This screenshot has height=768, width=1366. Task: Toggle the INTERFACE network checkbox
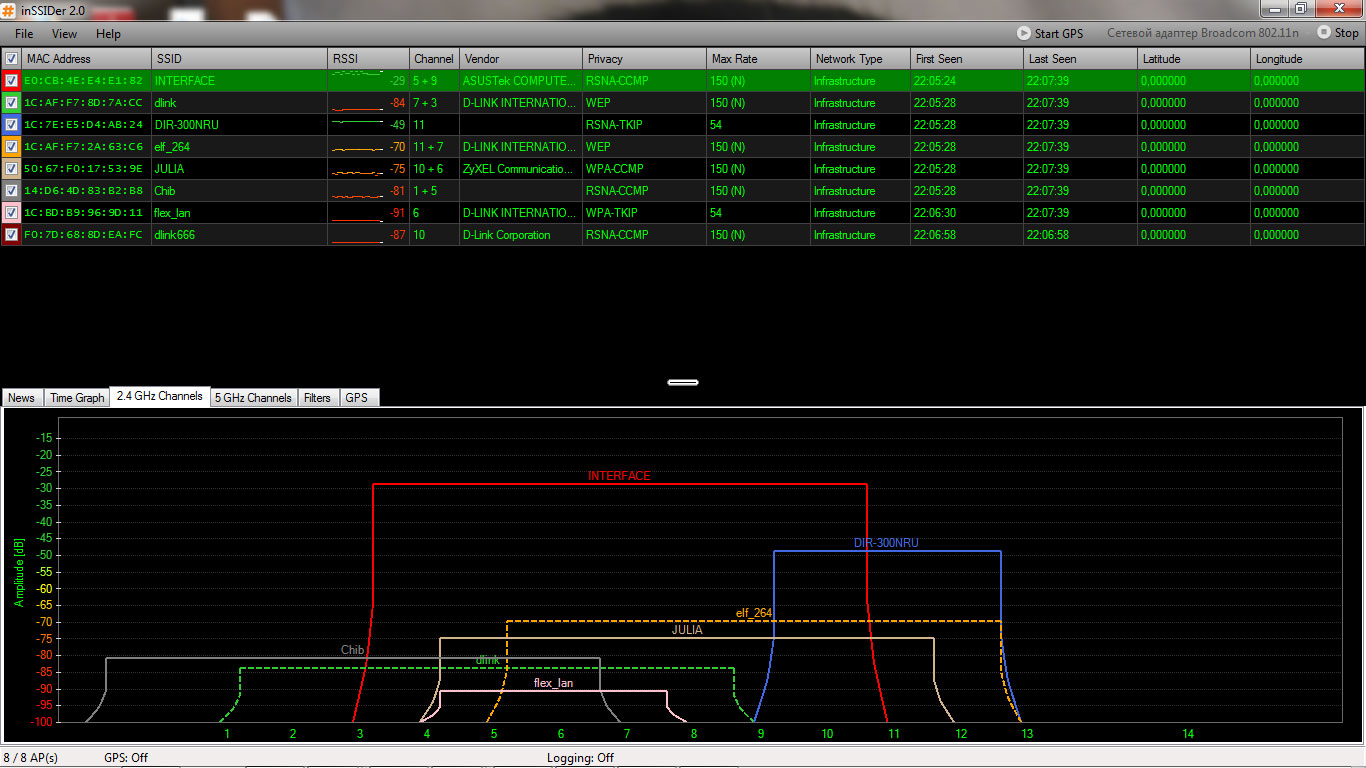coord(11,81)
